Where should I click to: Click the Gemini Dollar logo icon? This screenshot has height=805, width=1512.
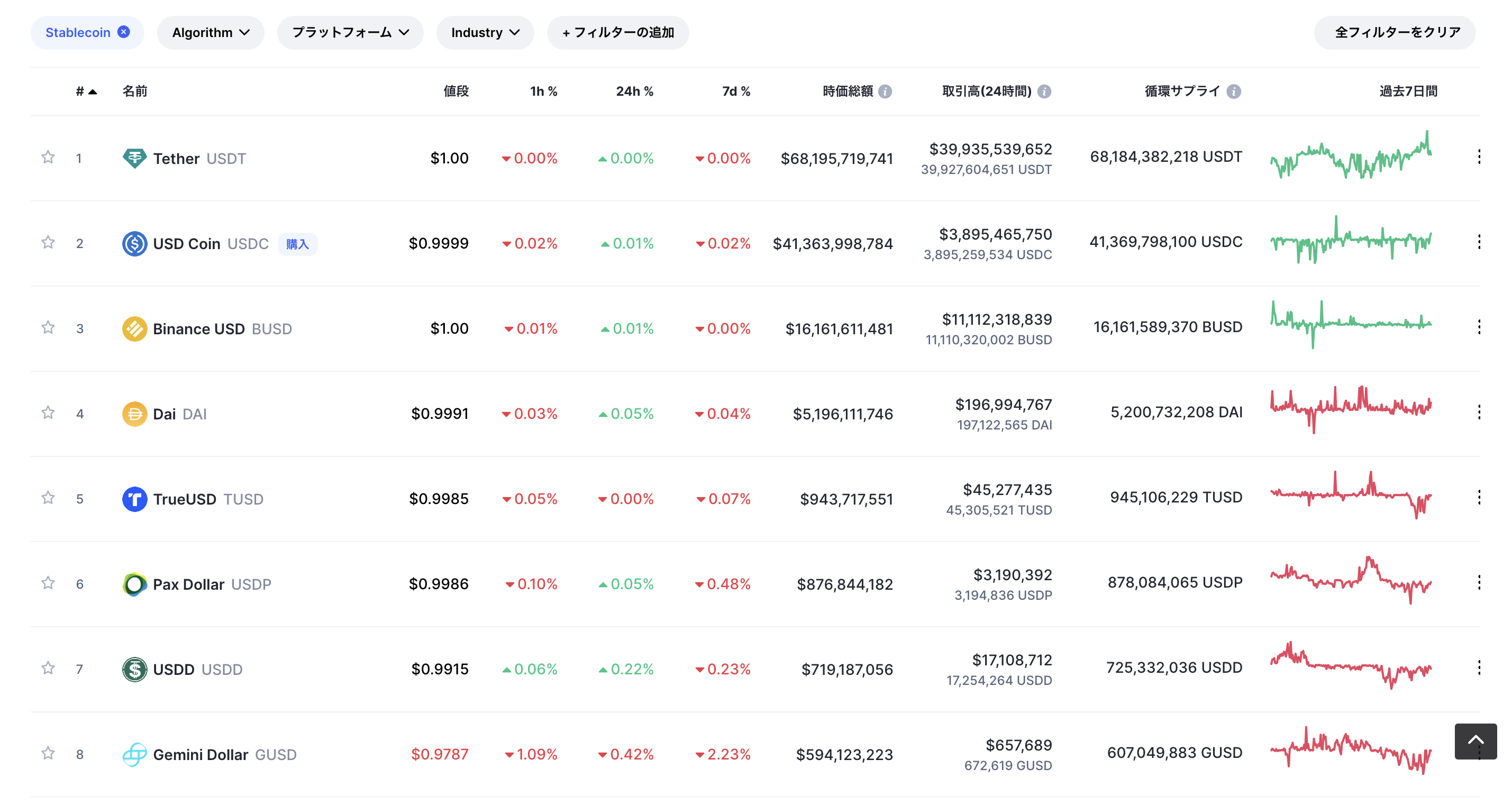[134, 754]
